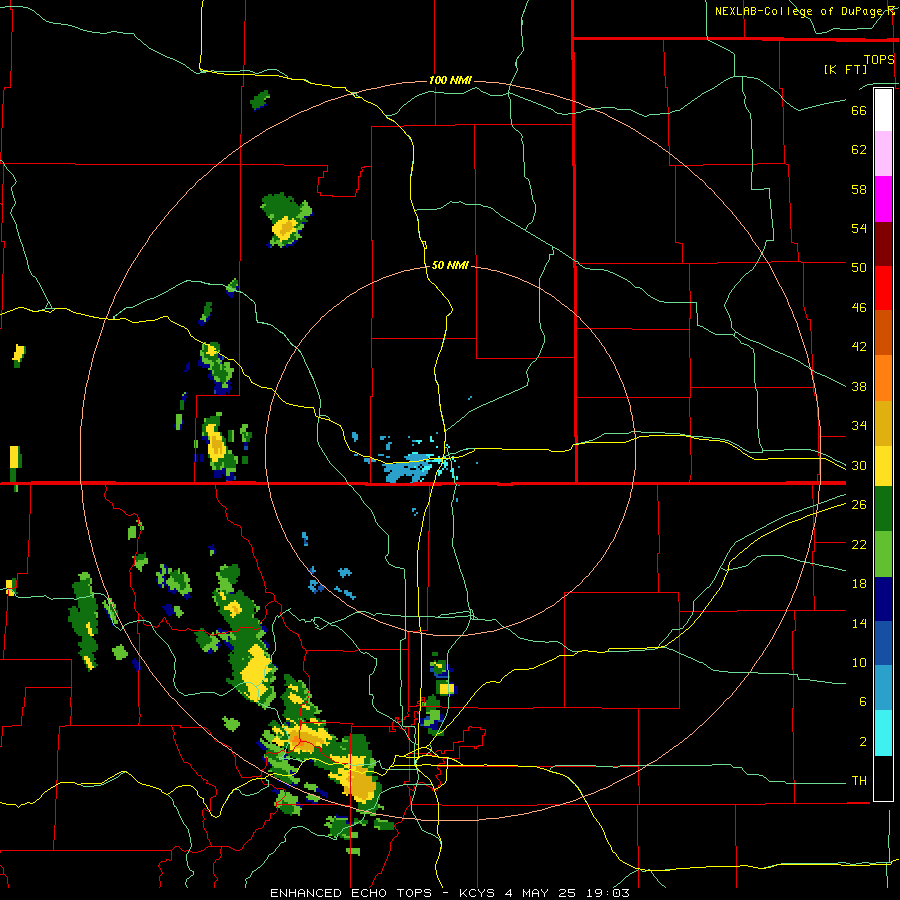The image size is (900, 900).
Task: Select the burnt orange legend swatch
Action: click(x=883, y=332)
